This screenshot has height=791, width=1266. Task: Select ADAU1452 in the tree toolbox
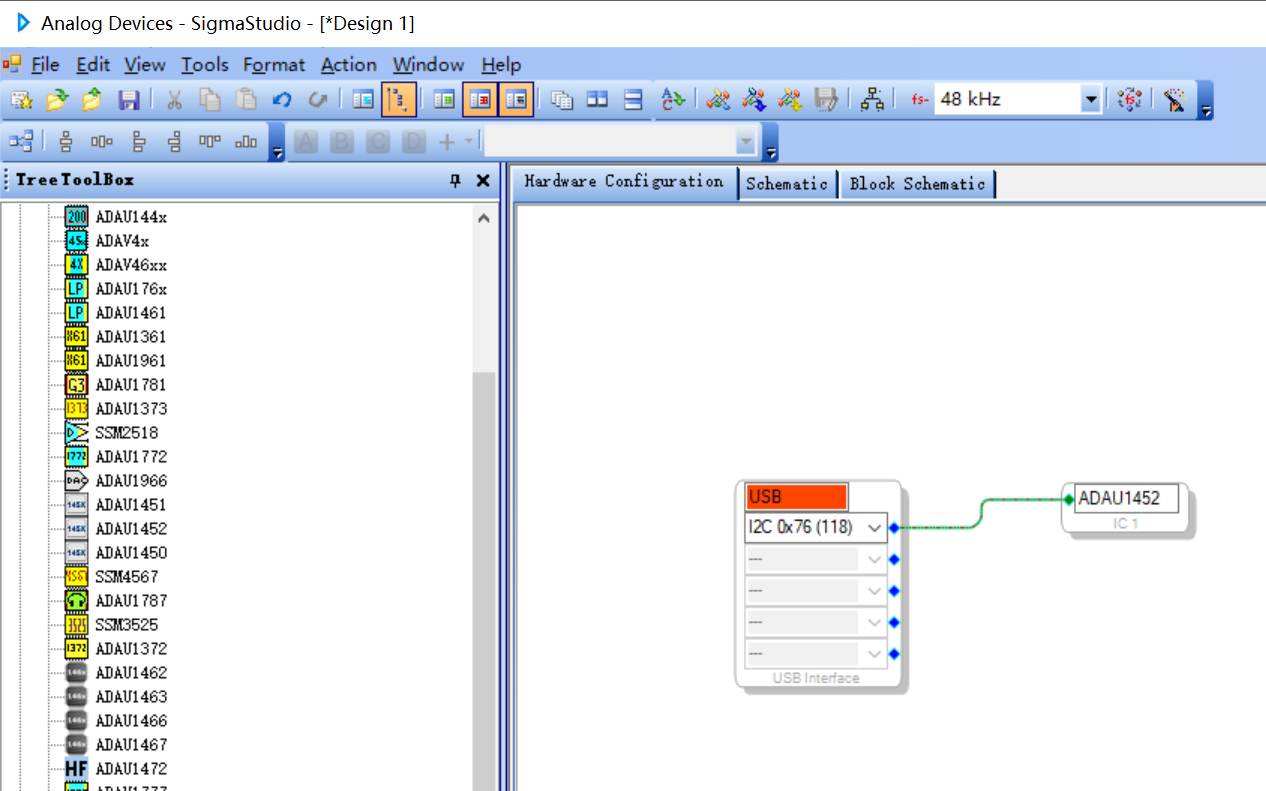131,529
